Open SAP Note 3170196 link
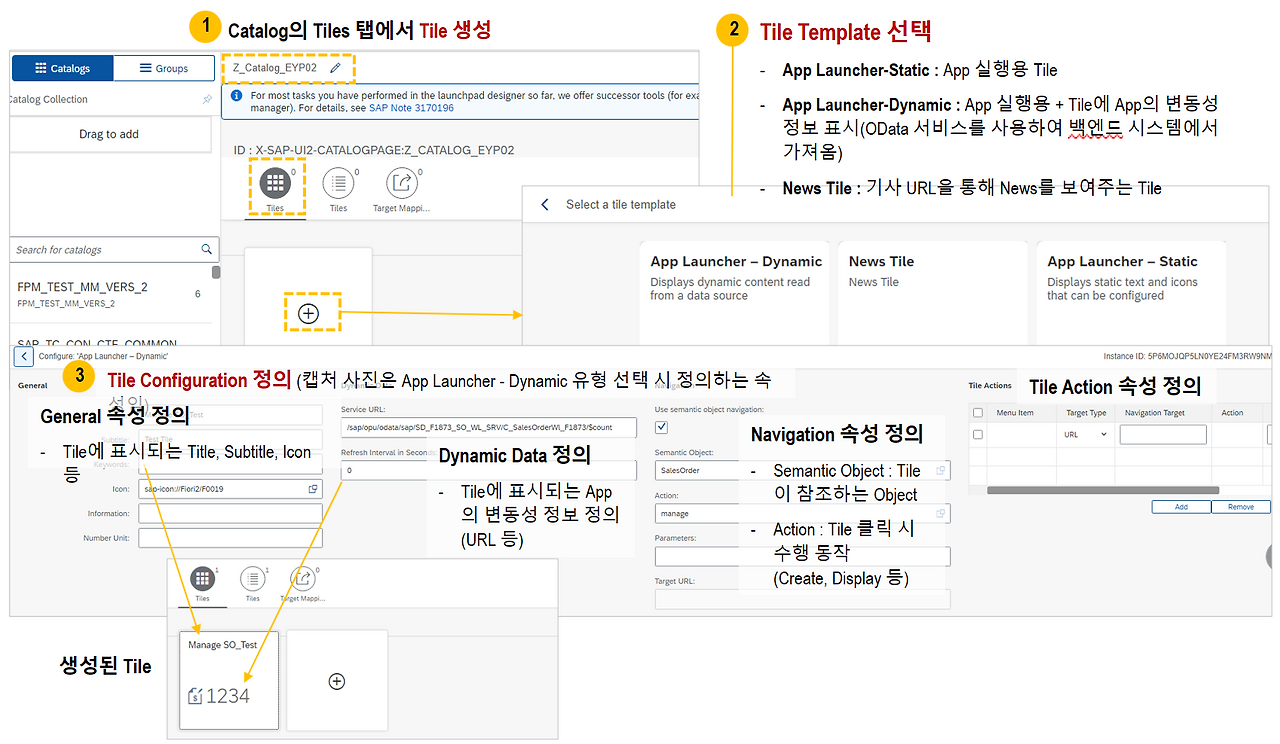The image size is (1280, 744). click(x=411, y=108)
